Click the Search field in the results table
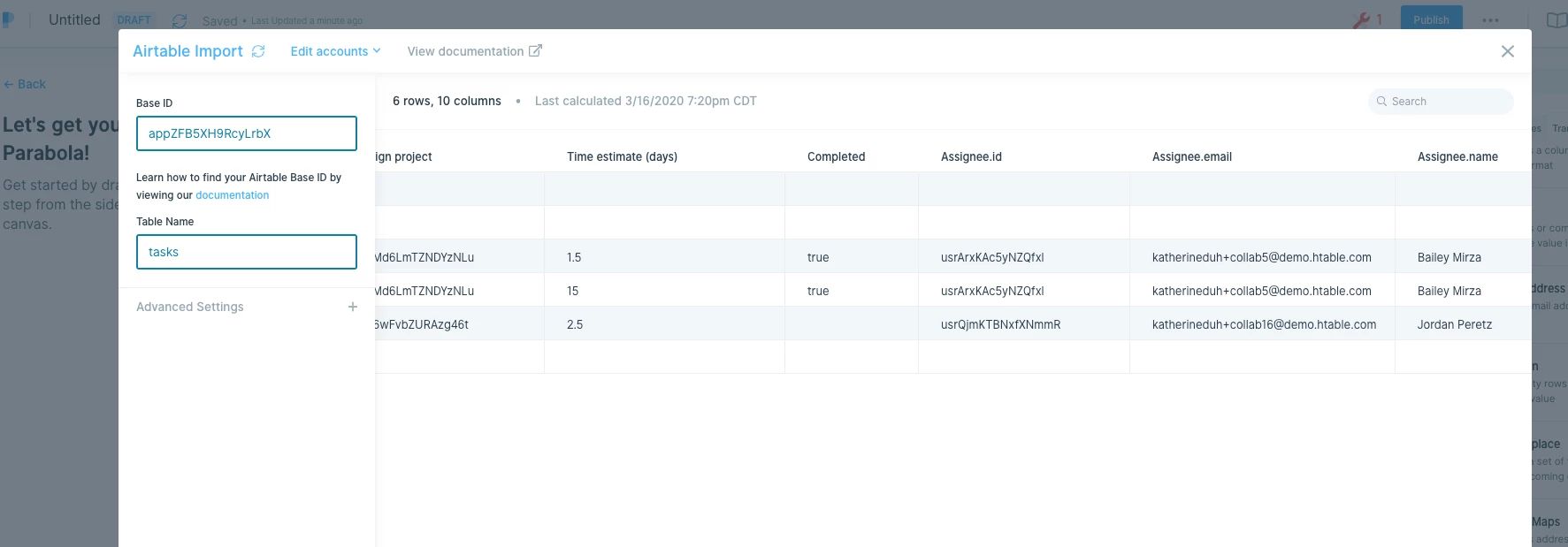The height and width of the screenshot is (547, 1568). (x=1441, y=102)
